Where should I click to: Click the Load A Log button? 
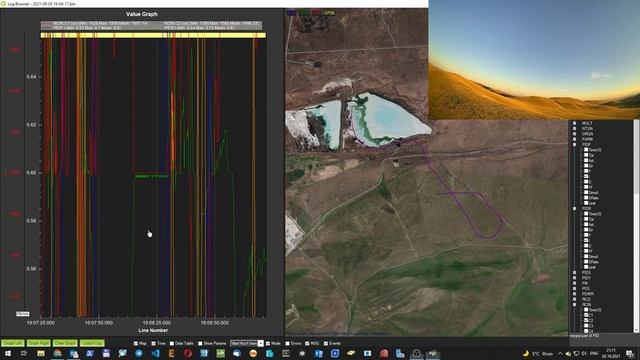92,343
